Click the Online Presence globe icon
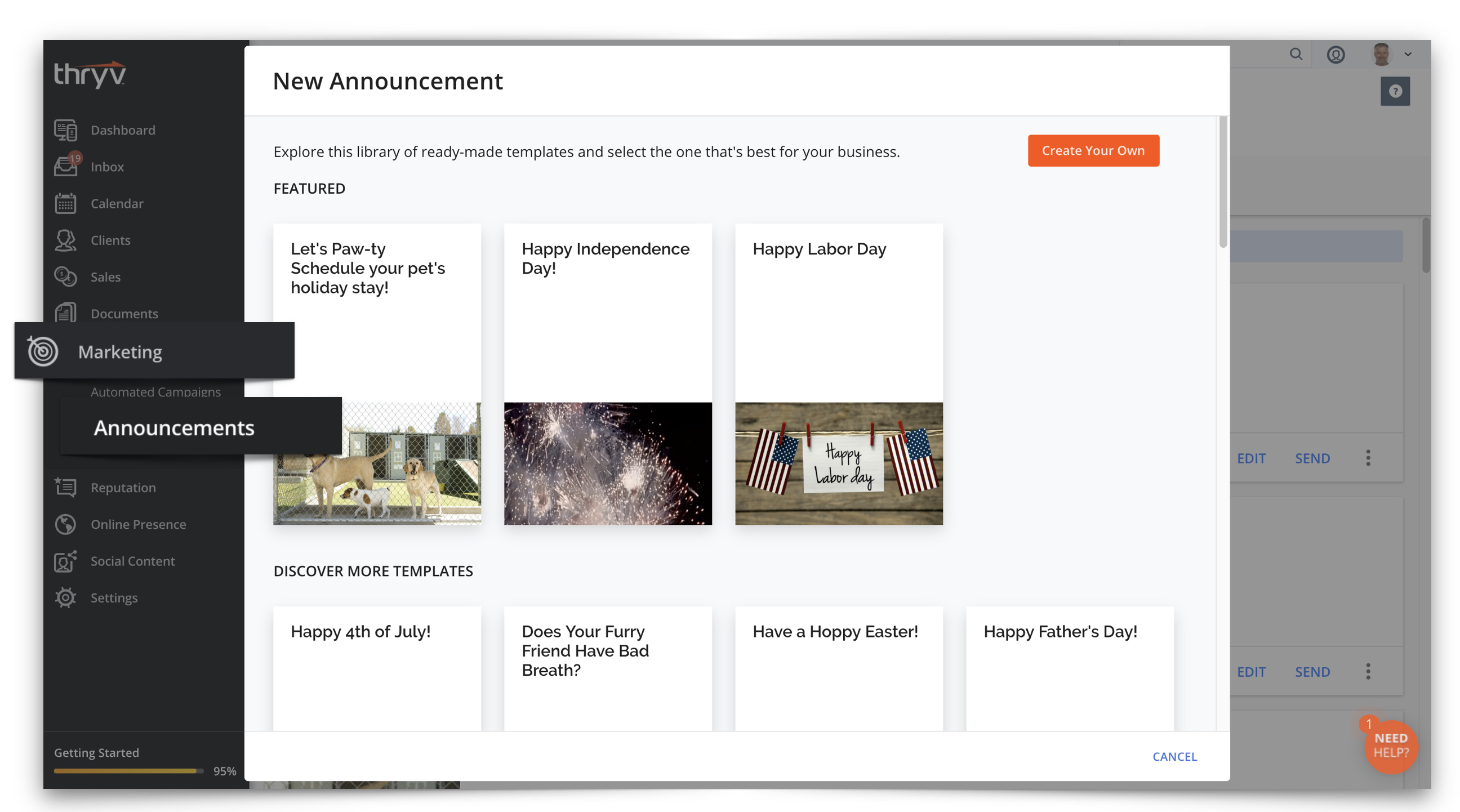 coord(65,524)
